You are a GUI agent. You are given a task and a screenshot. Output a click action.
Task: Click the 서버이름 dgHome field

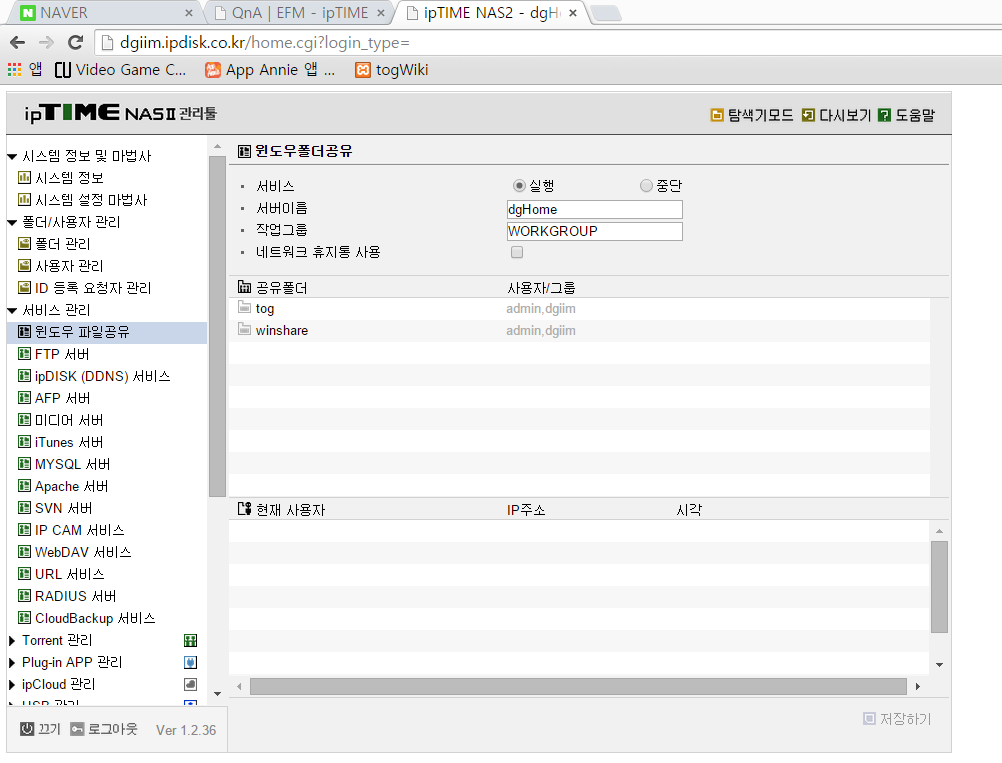594,210
